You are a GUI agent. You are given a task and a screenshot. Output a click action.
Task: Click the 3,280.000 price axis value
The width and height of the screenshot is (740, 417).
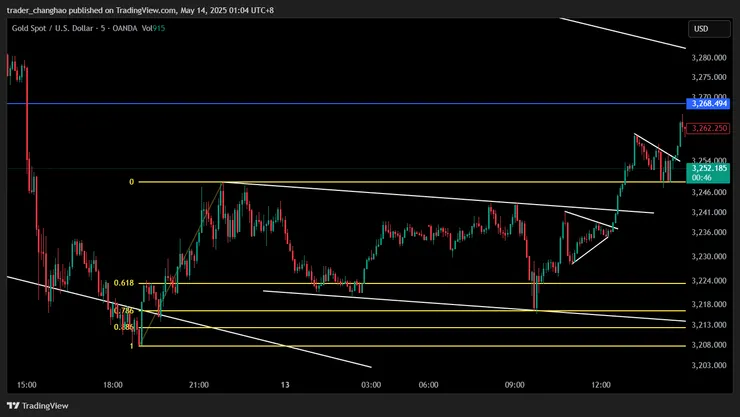(x=709, y=58)
